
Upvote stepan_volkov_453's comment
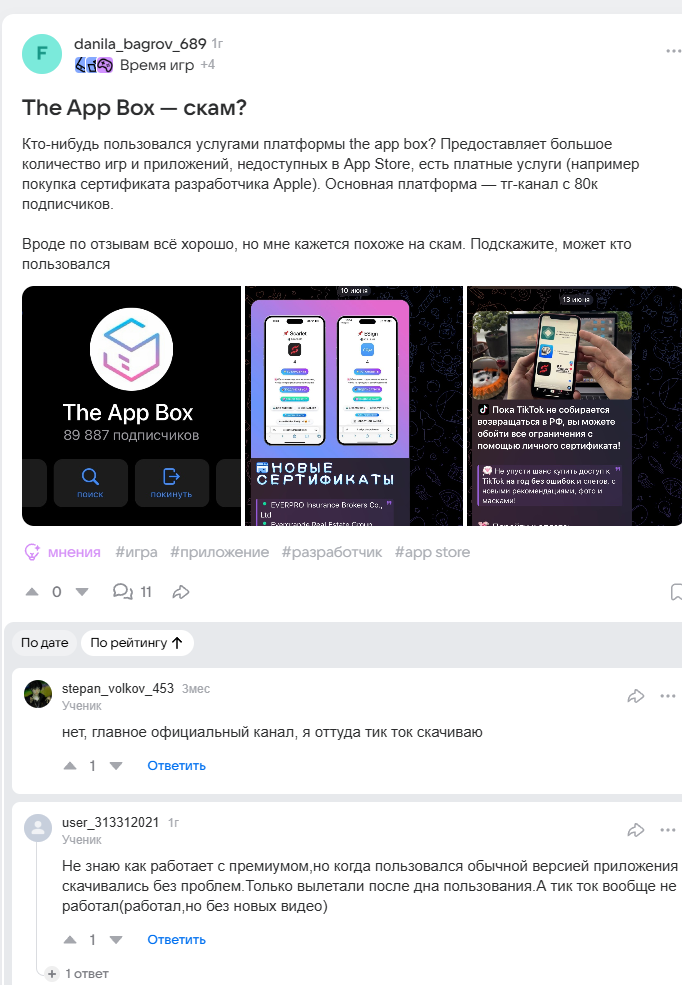(x=70, y=766)
